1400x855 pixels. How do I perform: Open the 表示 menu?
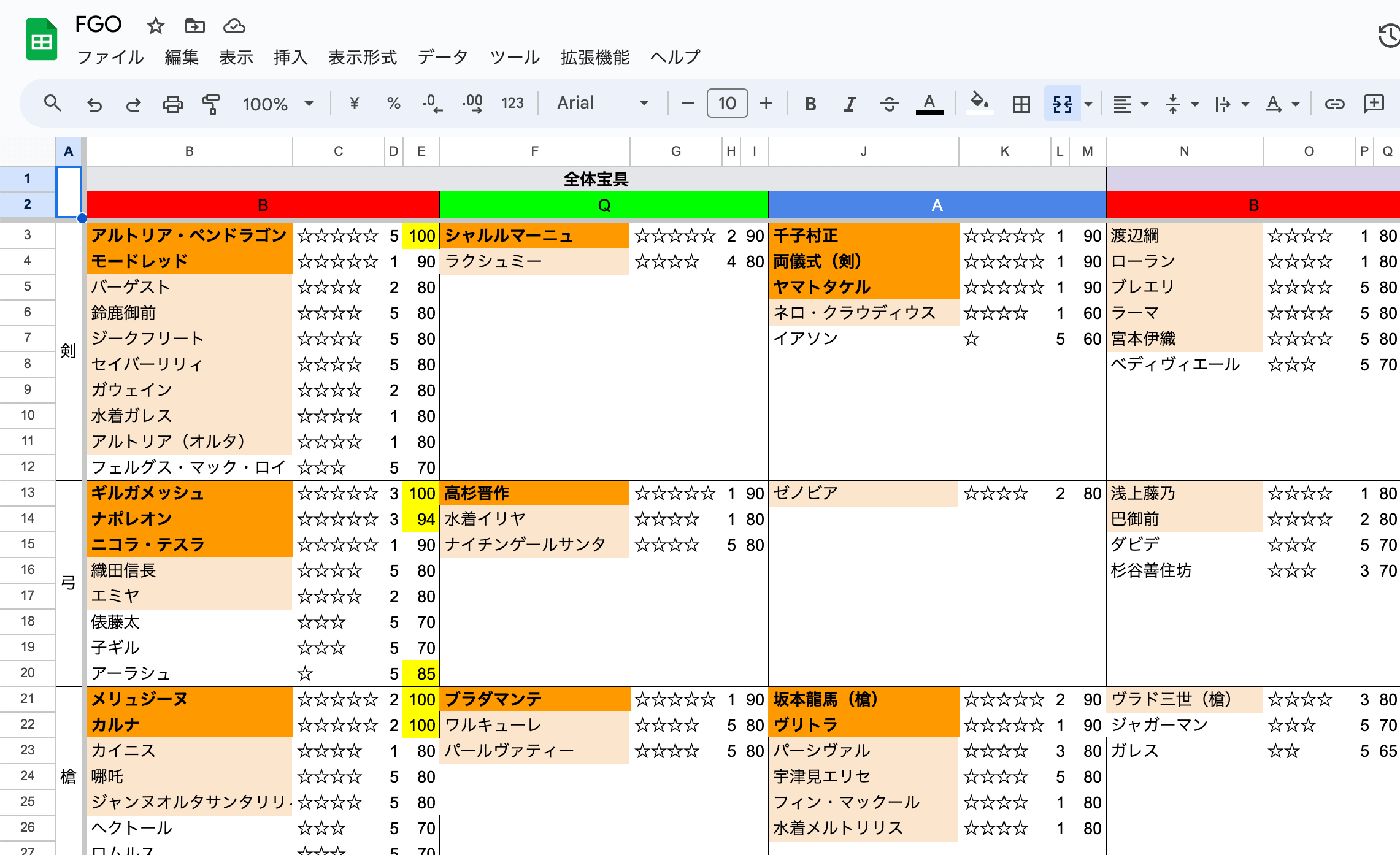(x=236, y=57)
